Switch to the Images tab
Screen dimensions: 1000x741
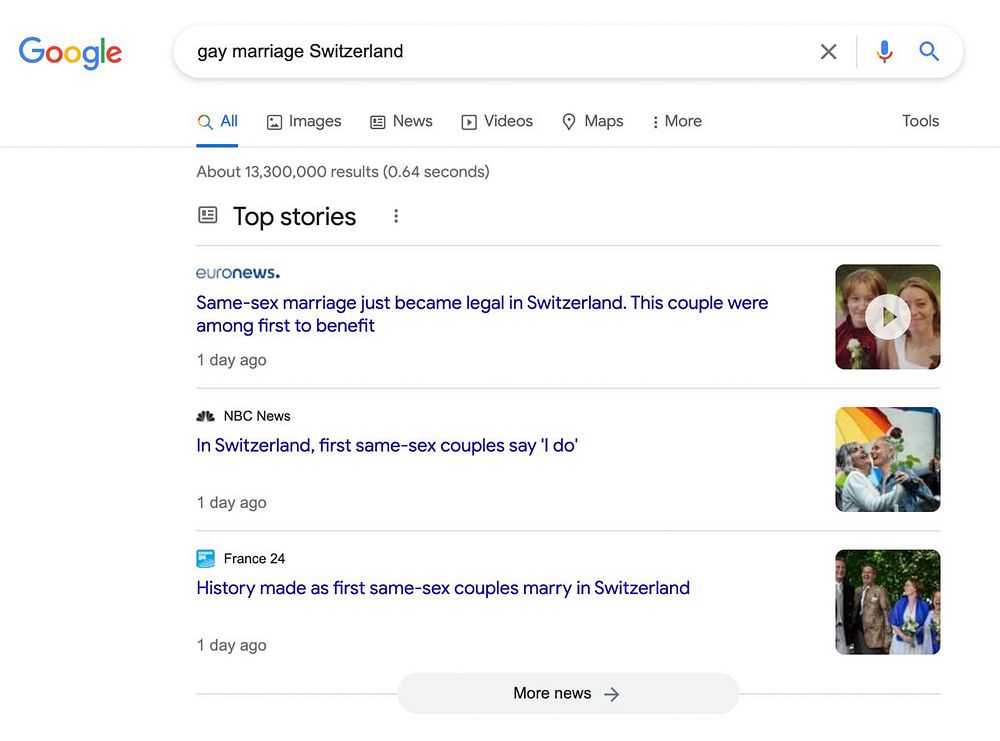click(304, 121)
